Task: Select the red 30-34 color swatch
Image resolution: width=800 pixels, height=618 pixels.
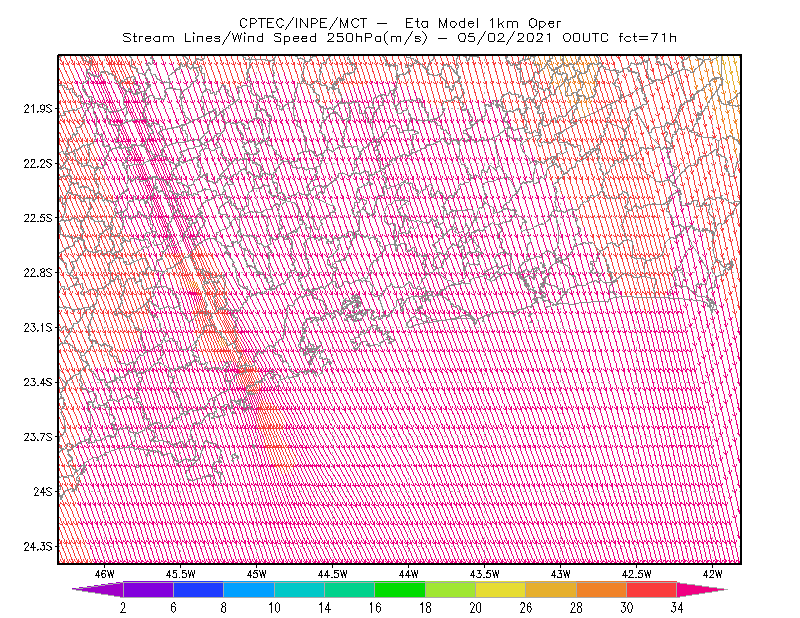Action: [652, 589]
